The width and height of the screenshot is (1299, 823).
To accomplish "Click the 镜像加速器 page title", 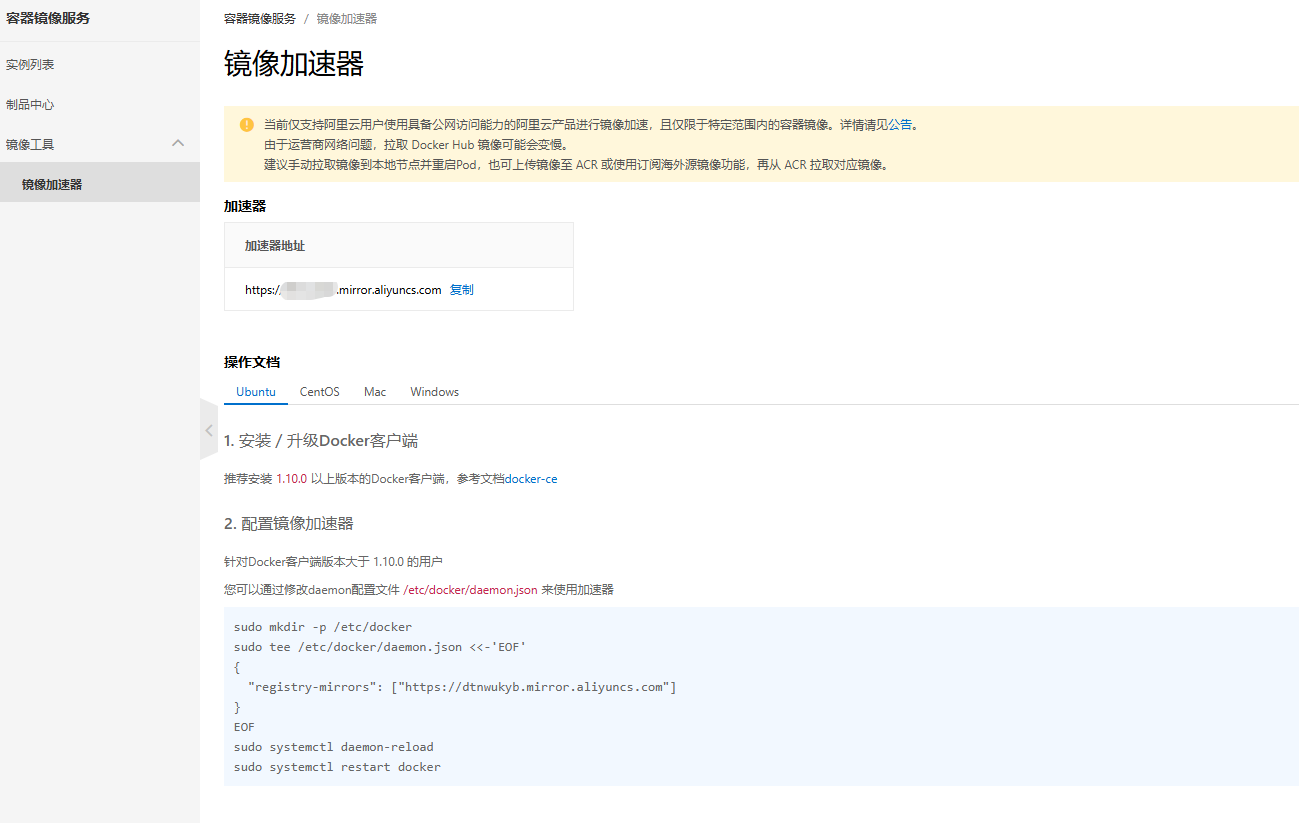I will tap(294, 64).
